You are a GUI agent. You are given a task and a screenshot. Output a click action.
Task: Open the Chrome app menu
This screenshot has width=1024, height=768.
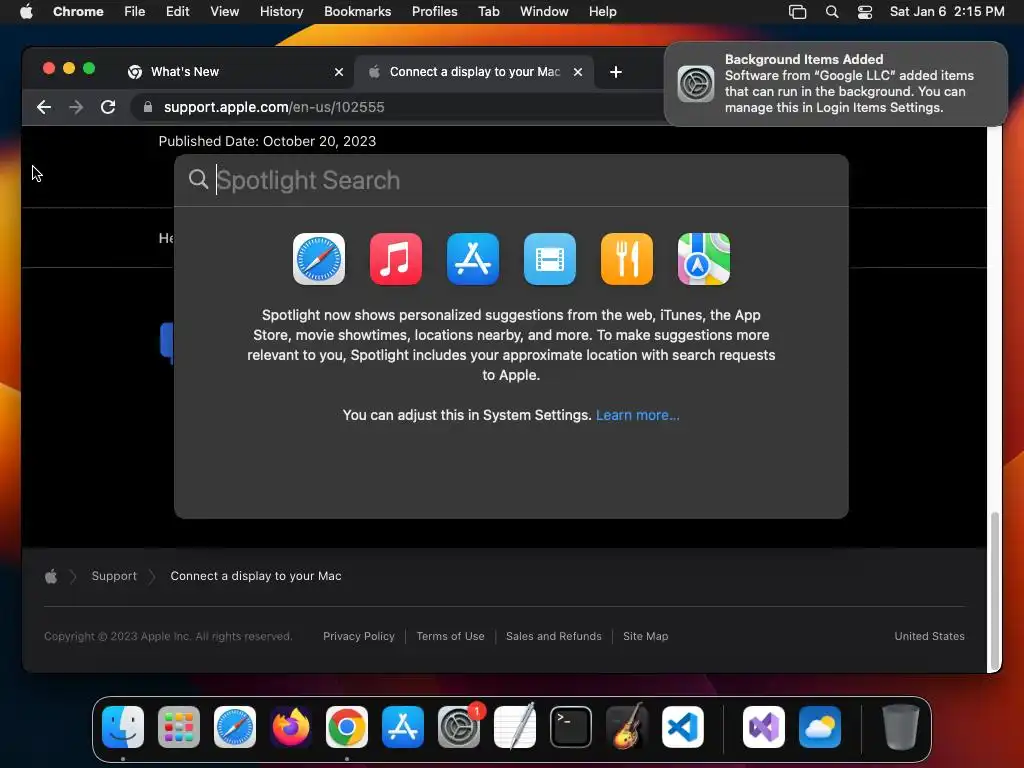click(78, 11)
